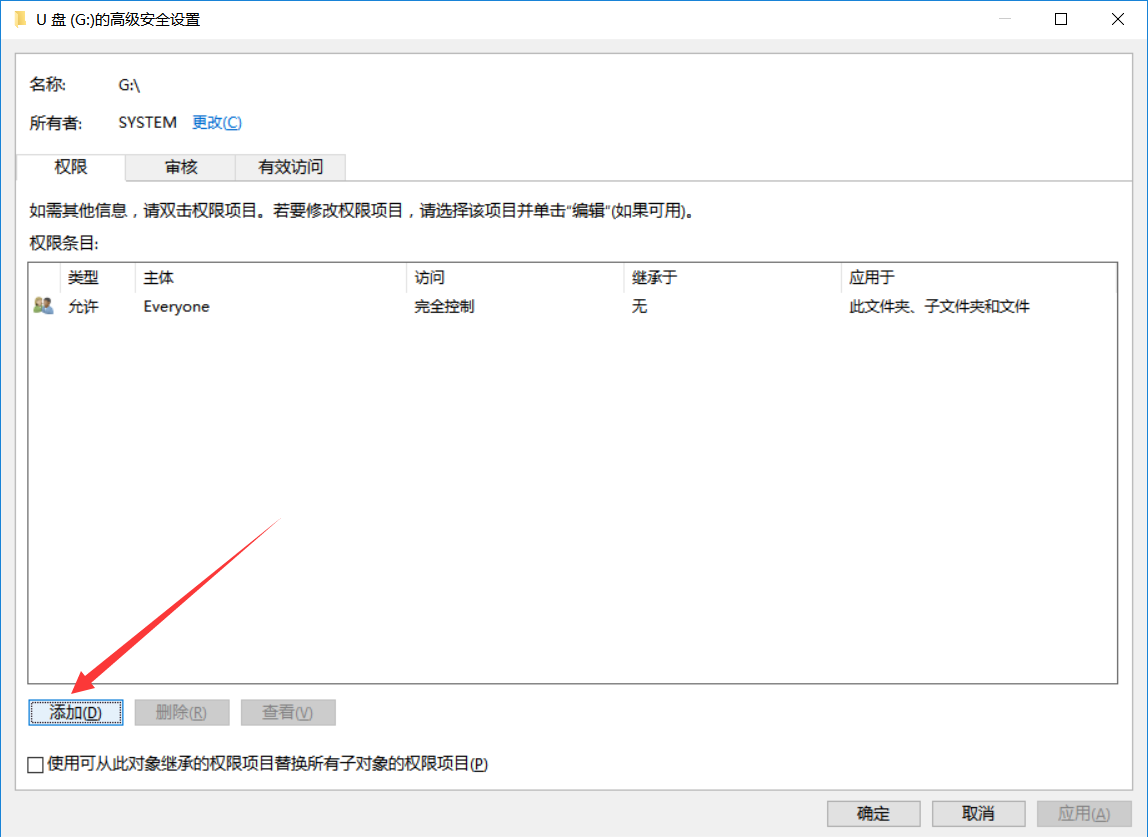Confirm with the 确定 button

873,813
